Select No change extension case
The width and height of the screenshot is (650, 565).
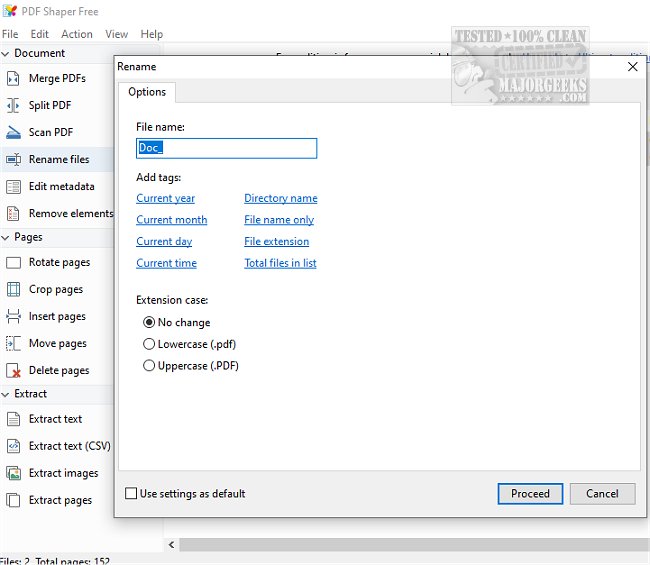click(148, 322)
